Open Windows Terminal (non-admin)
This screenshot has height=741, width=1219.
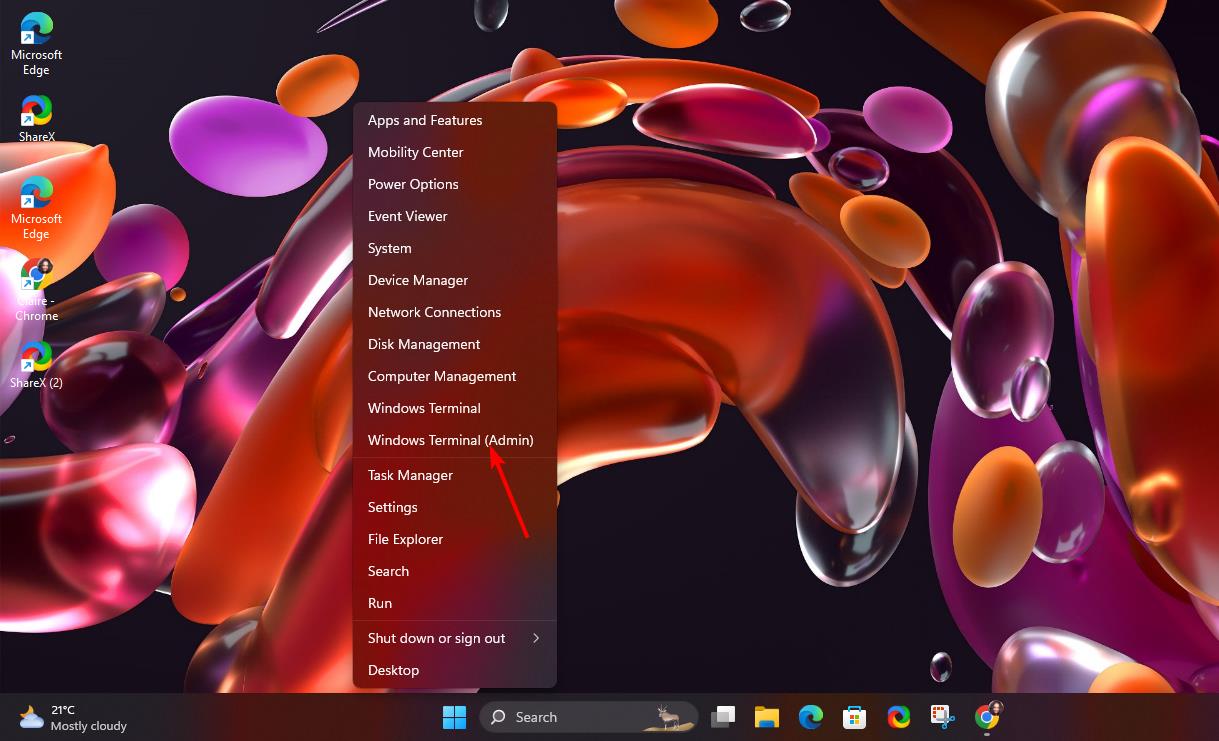(x=455, y=408)
